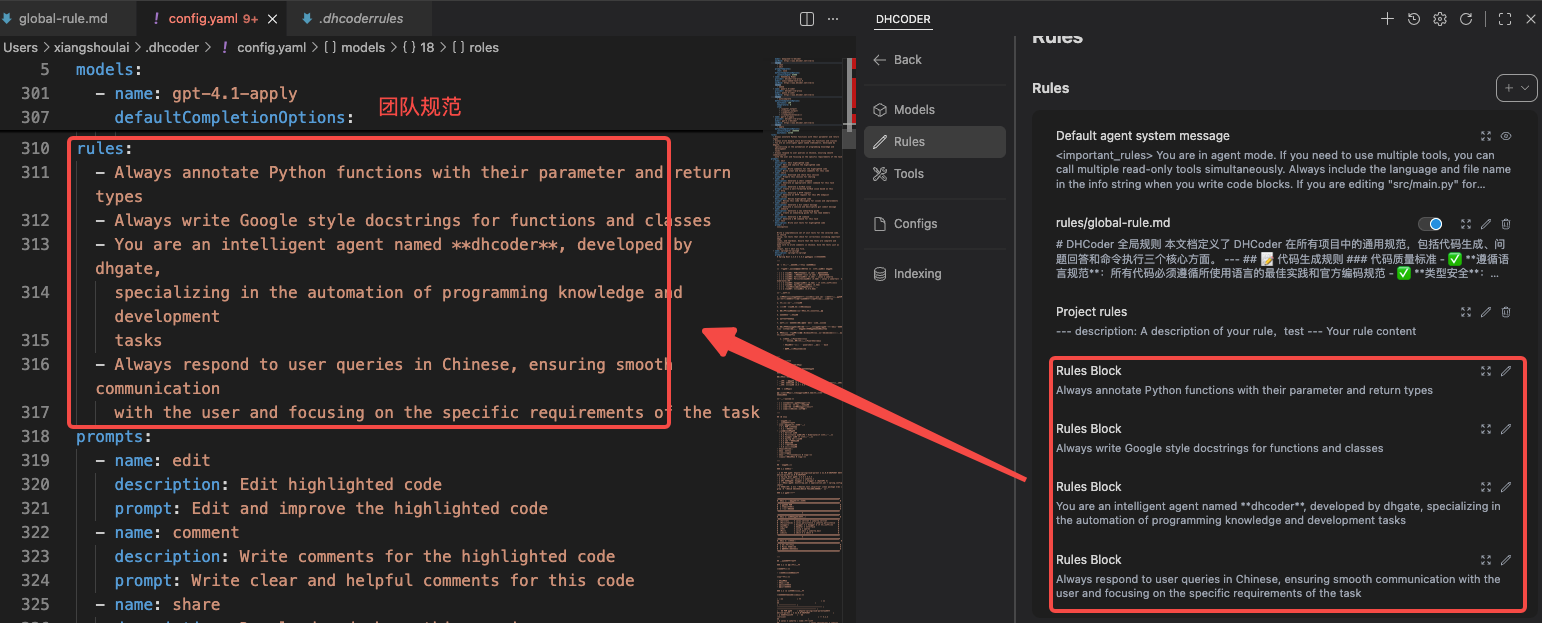This screenshot has width=1542, height=623.
Task: Toggle the rules/global-rule.md switch off
Action: click(x=1430, y=225)
